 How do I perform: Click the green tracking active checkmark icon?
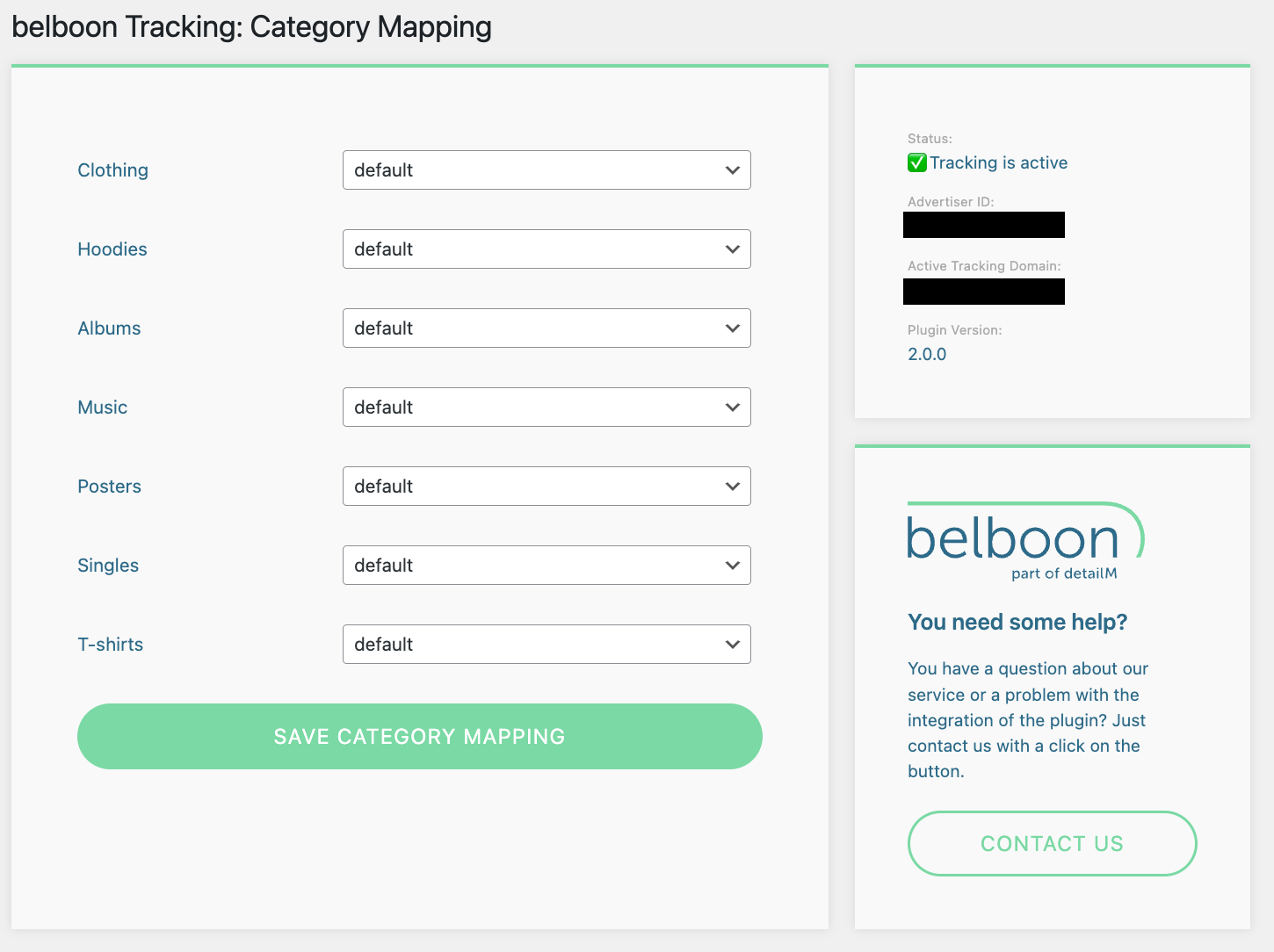pyautogui.click(x=917, y=162)
